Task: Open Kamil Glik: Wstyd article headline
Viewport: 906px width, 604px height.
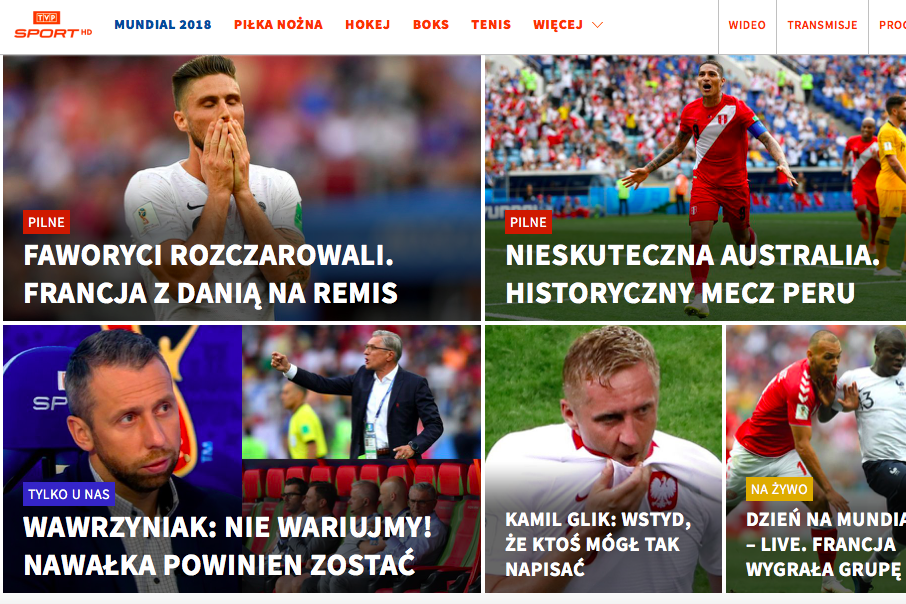Action: [598, 544]
